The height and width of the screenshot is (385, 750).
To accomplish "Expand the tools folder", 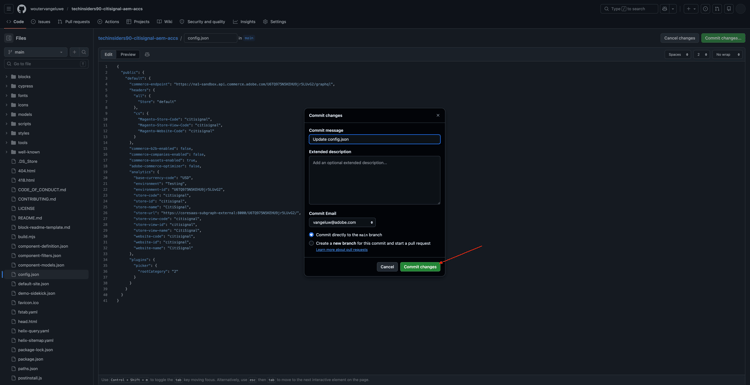I will [22, 143].
